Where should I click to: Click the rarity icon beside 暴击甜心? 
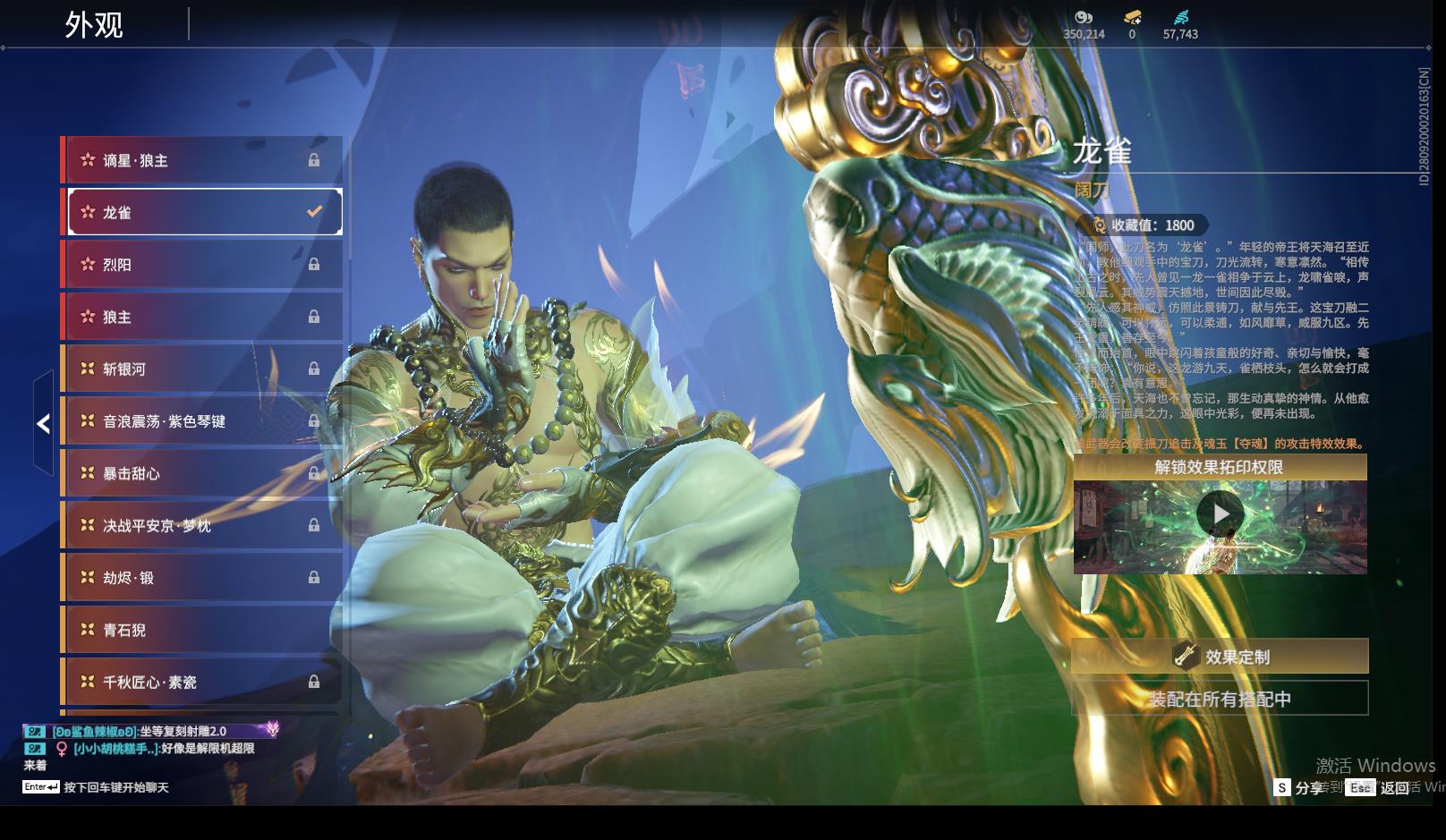tap(88, 473)
